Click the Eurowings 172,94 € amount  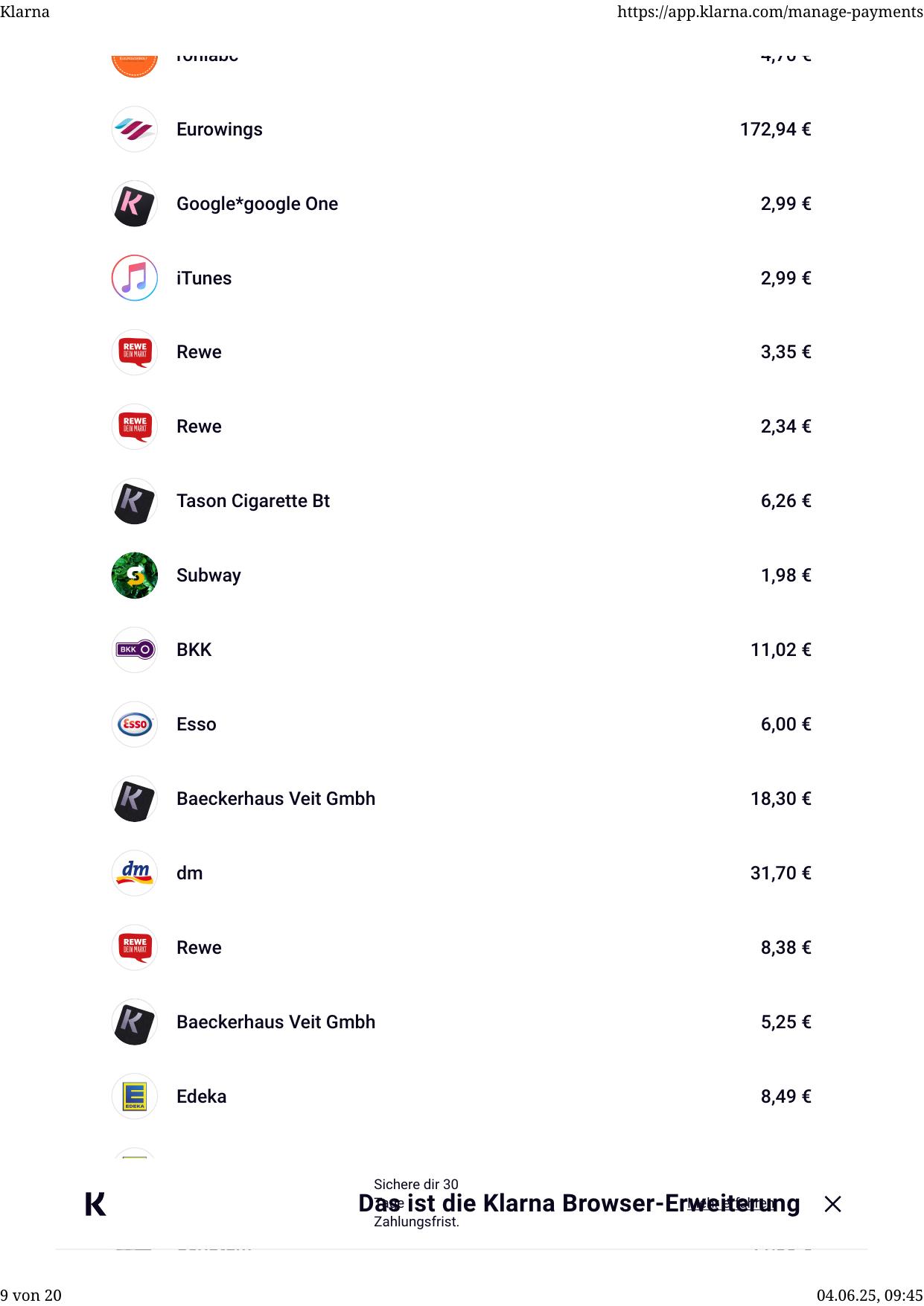[x=775, y=130]
